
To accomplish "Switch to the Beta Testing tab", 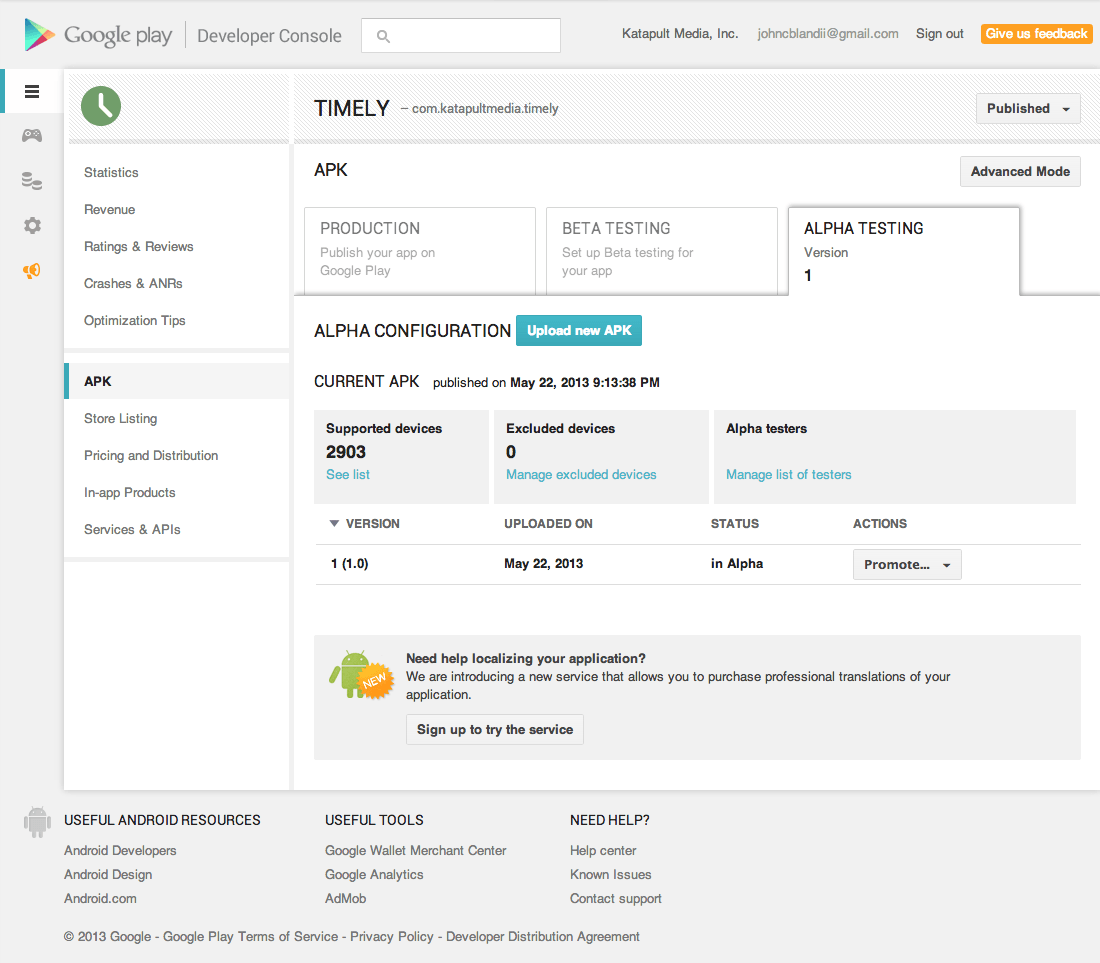I will pyautogui.click(x=662, y=250).
